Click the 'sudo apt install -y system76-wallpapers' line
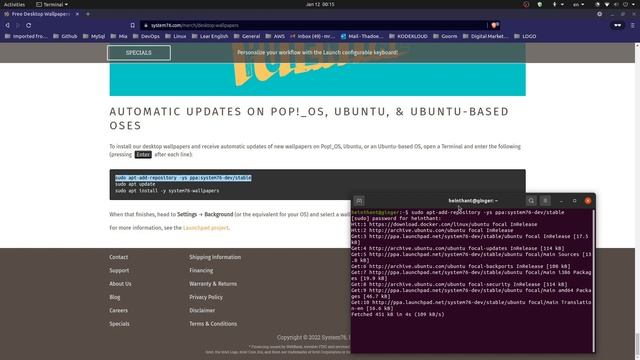 tap(167, 191)
